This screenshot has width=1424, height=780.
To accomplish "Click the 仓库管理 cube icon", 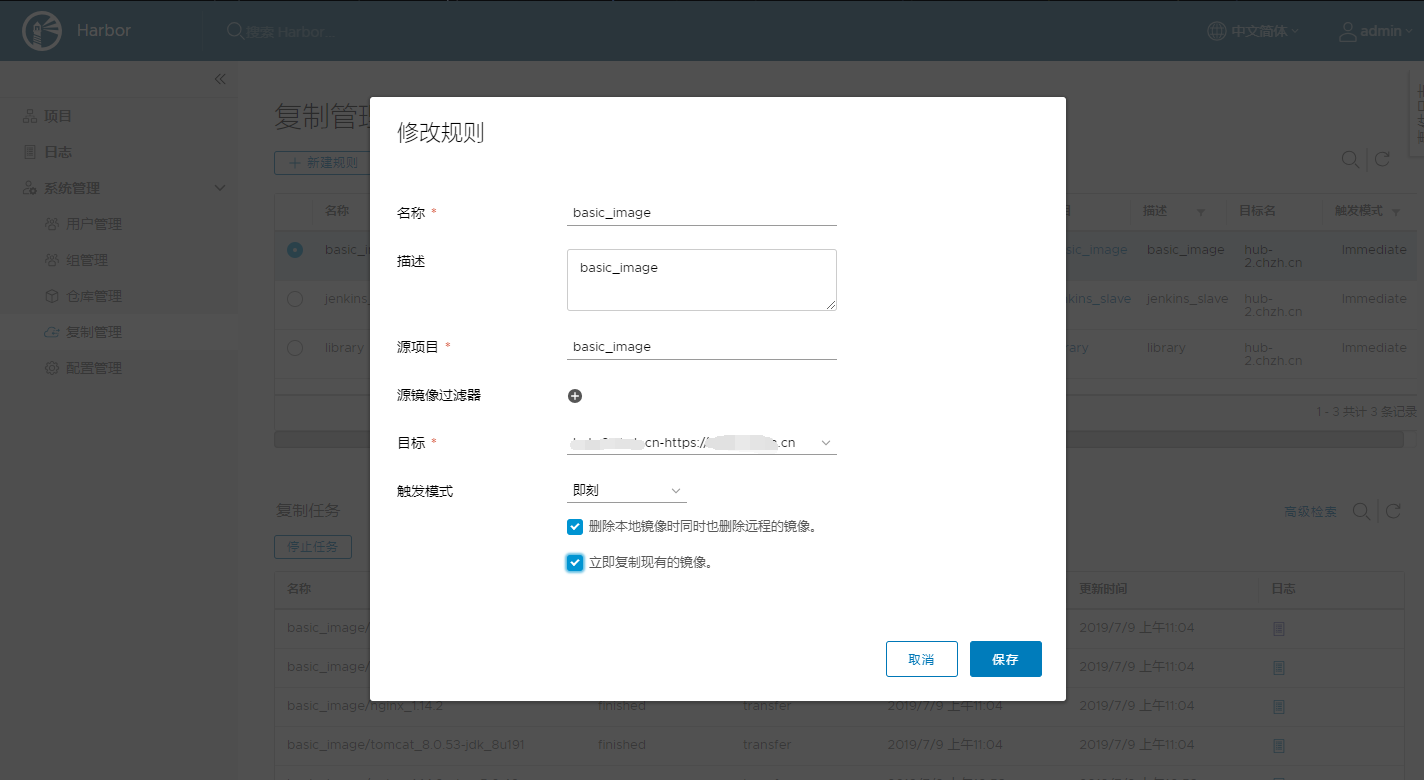I will 52,296.
